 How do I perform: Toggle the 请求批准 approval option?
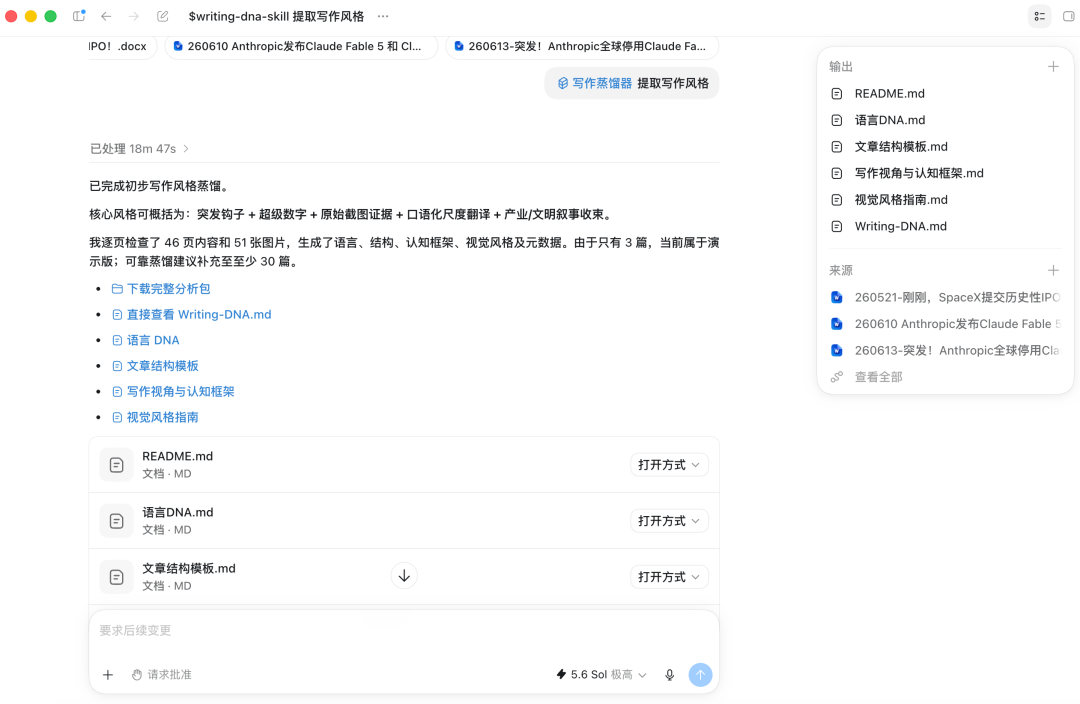coord(162,675)
